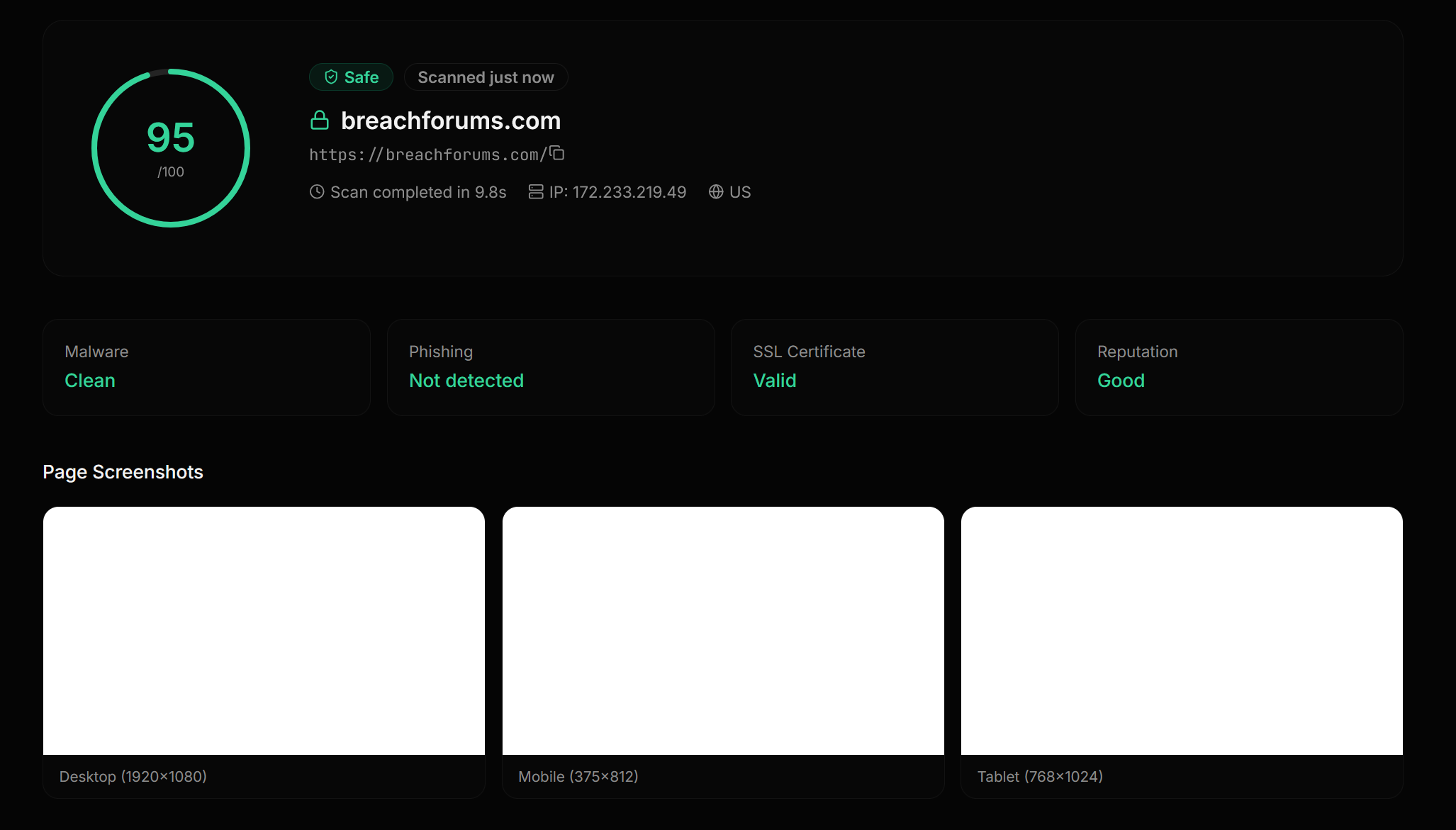
Task: Click the Page Screenshots heading
Action: click(x=123, y=472)
